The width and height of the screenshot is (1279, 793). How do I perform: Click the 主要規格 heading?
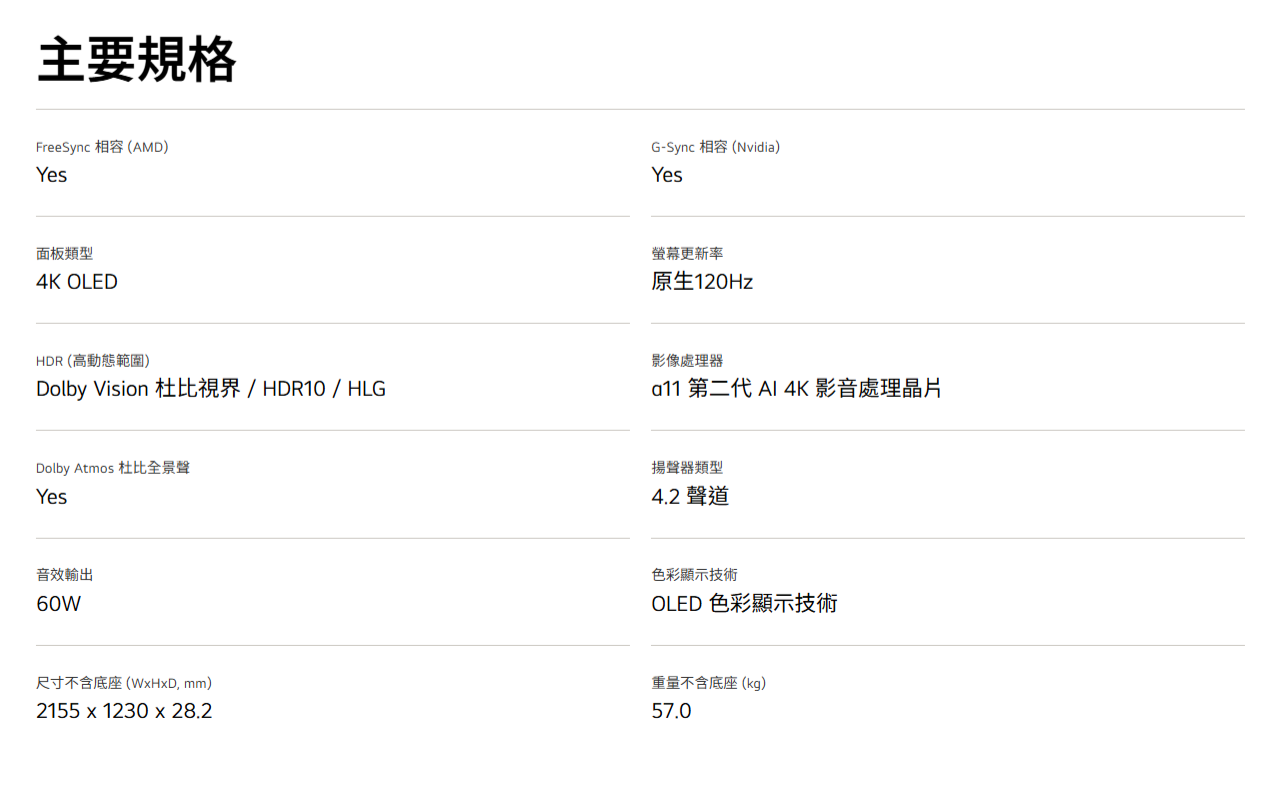tap(136, 60)
